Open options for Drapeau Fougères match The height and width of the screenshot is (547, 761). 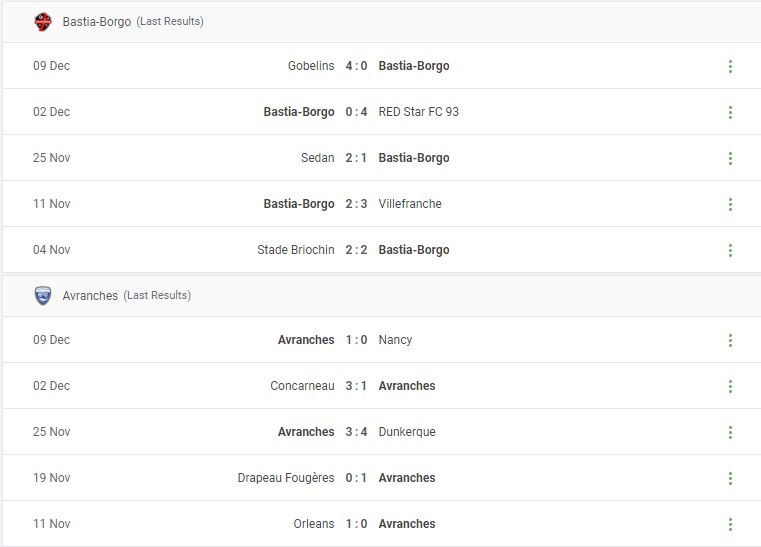730,479
